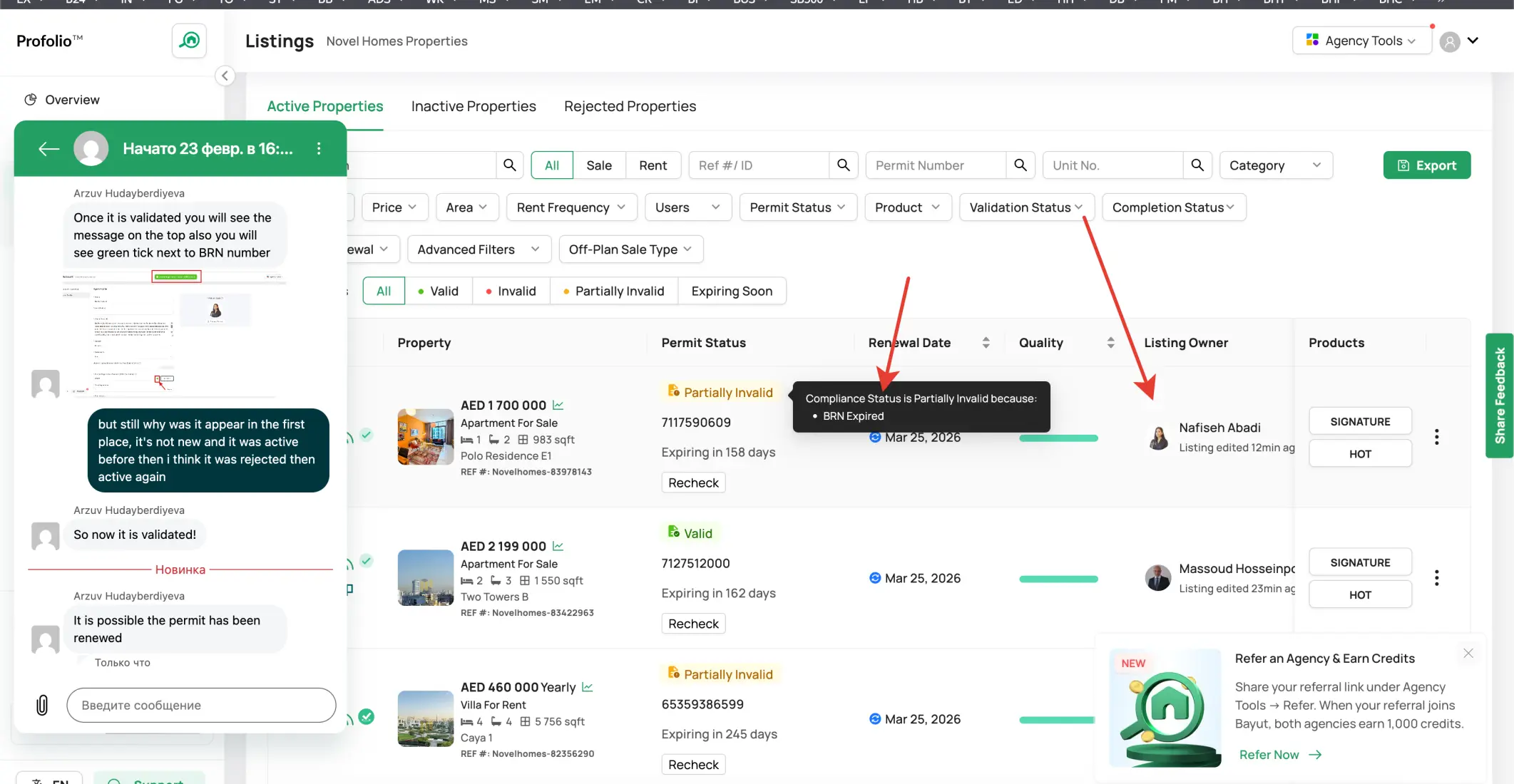Collapse the sidebar with the chevron button

click(225, 76)
